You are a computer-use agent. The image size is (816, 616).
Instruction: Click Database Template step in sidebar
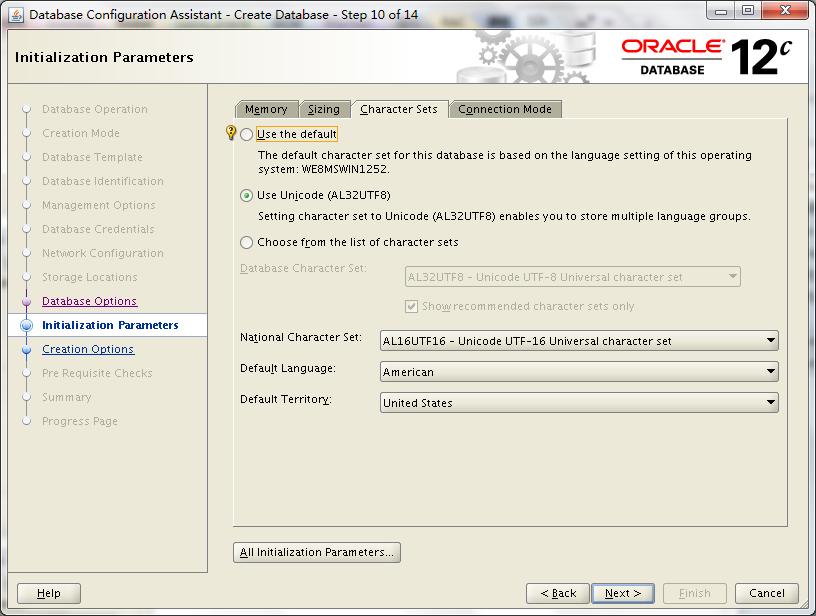(x=92, y=157)
